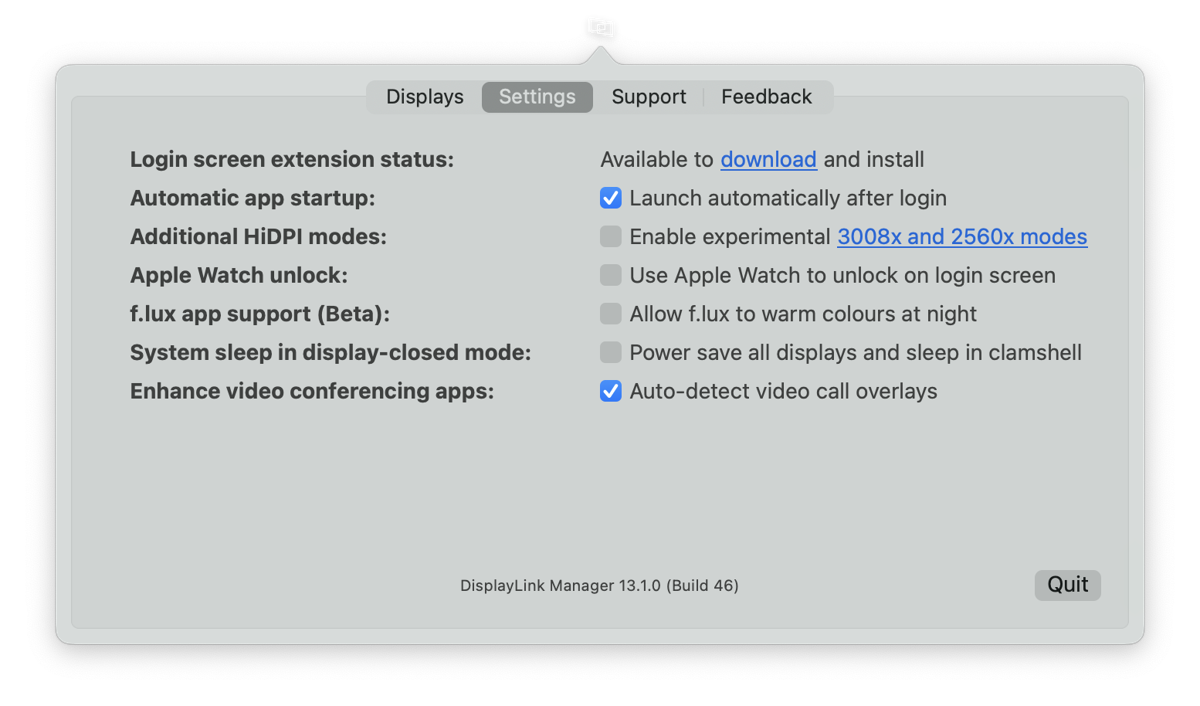Enable Apple Watch unlock on login screen

click(x=610, y=275)
